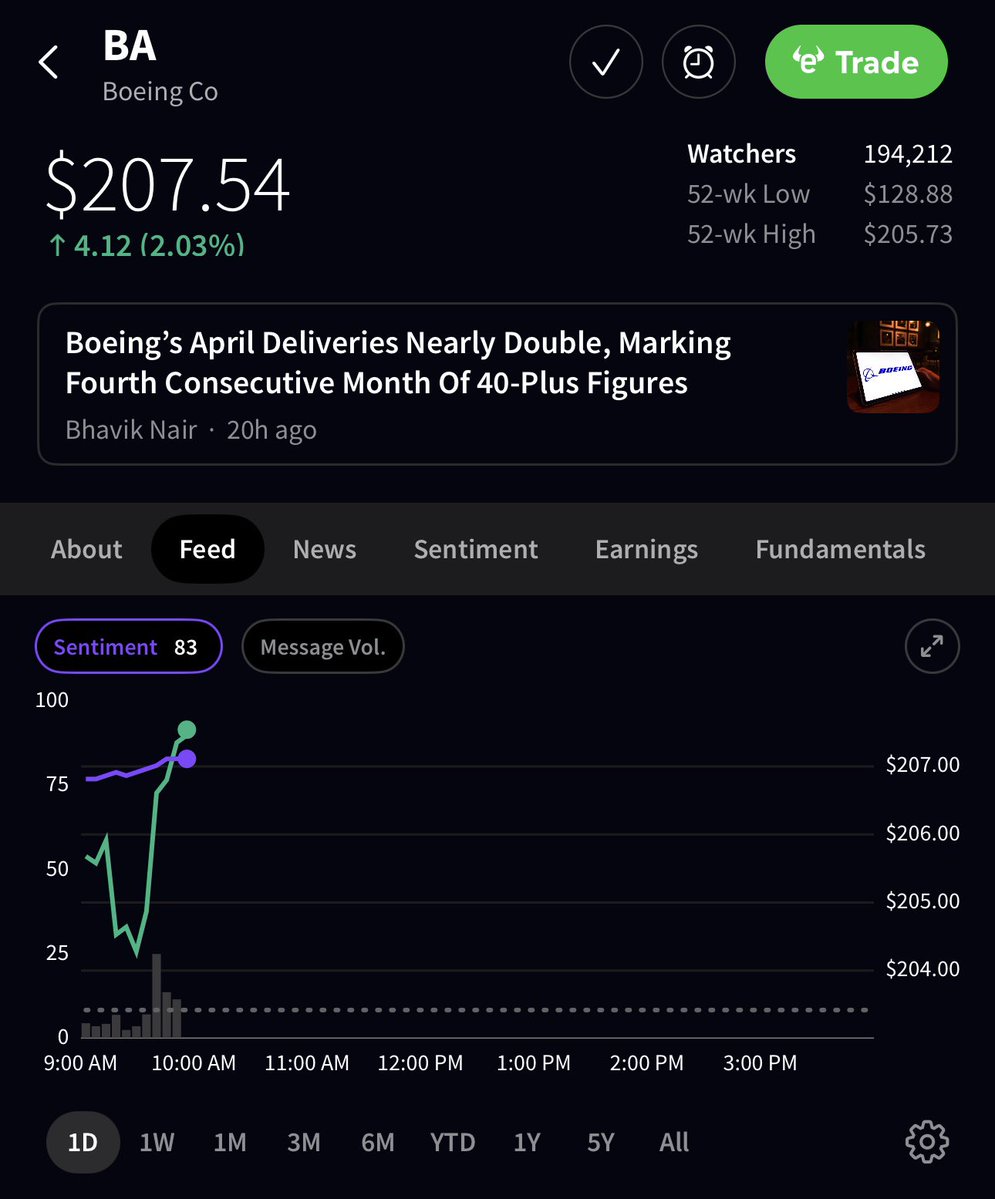Go back using the left chevron arrow
This screenshot has width=995, height=1199.
(48, 62)
